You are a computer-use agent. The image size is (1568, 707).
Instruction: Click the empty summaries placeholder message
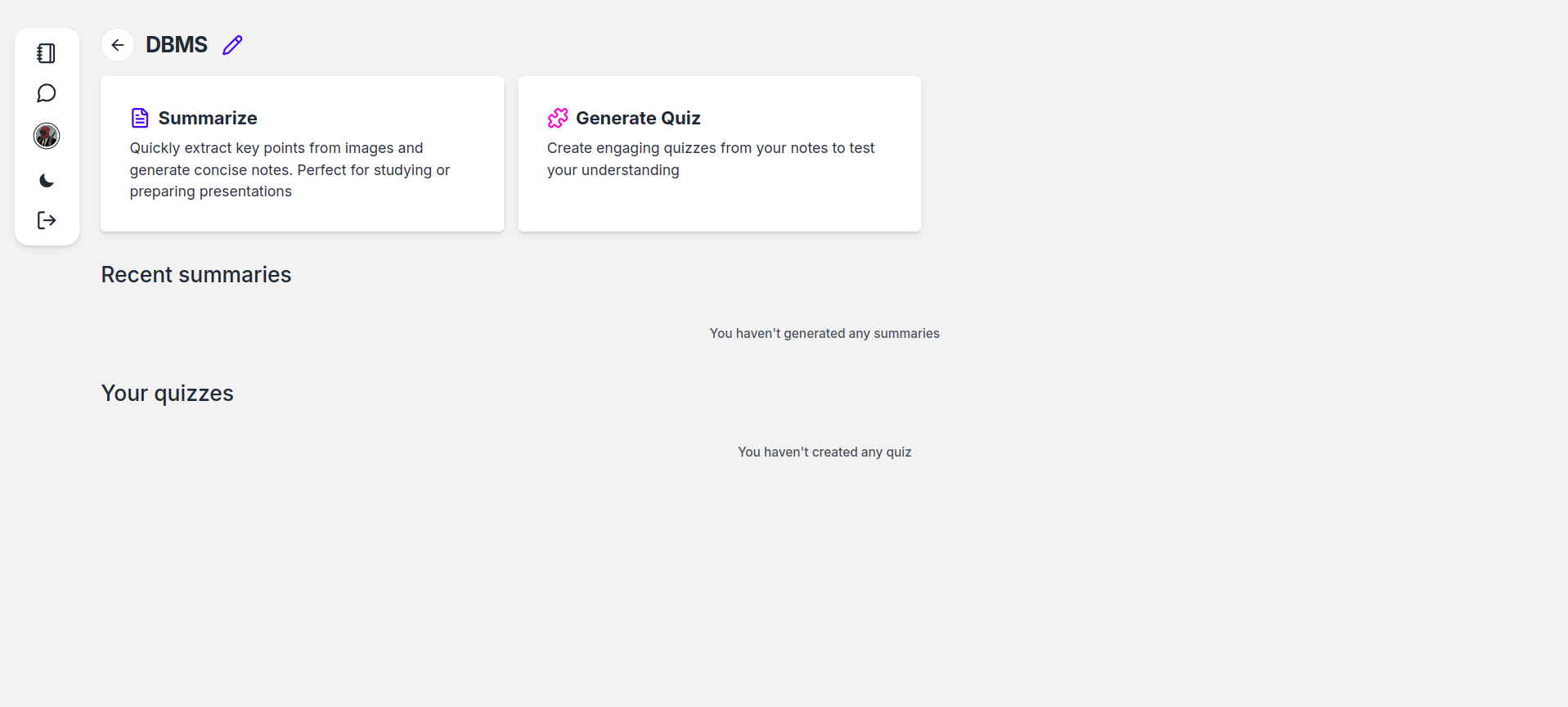[824, 333]
